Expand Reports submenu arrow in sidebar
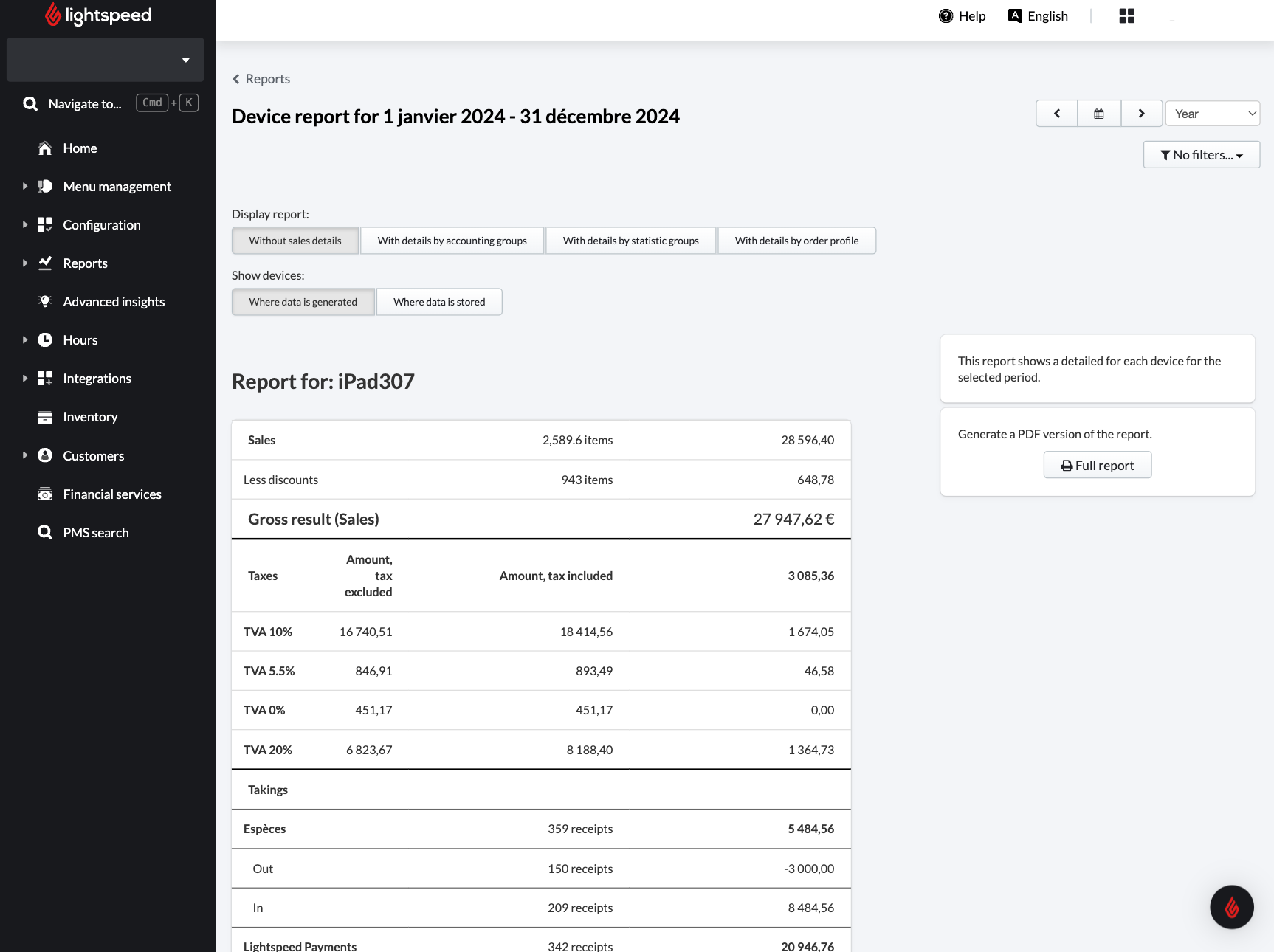The height and width of the screenshot is (952, 1274). [x=24, y=263]
